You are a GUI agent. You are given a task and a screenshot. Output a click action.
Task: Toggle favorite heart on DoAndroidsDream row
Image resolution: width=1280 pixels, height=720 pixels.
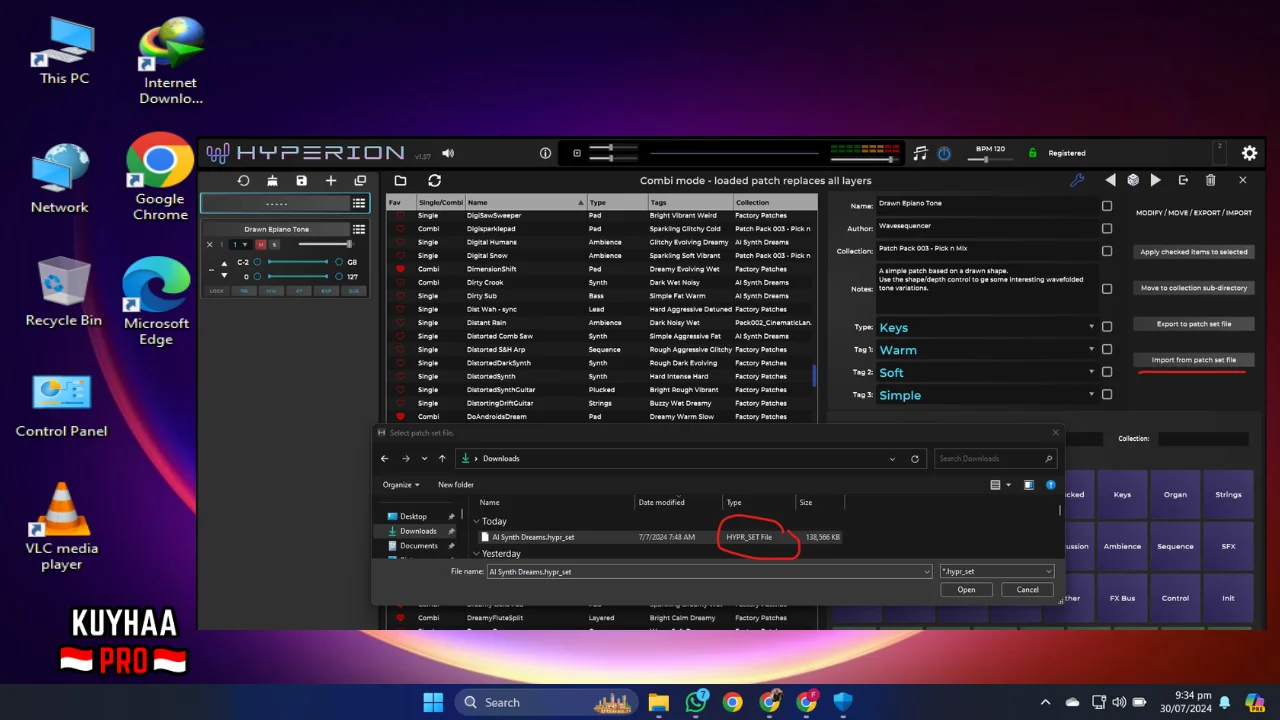401,416
